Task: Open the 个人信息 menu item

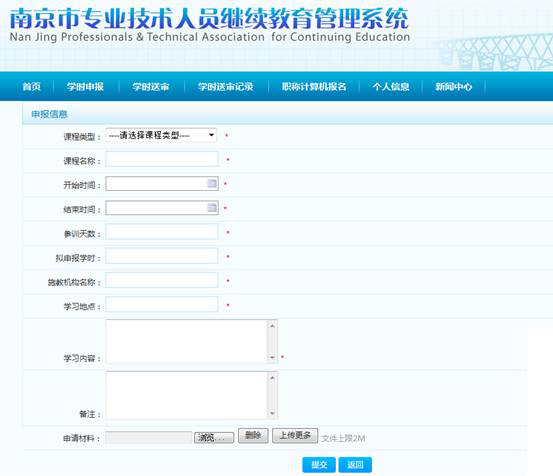Action: [x=391, y=86]
